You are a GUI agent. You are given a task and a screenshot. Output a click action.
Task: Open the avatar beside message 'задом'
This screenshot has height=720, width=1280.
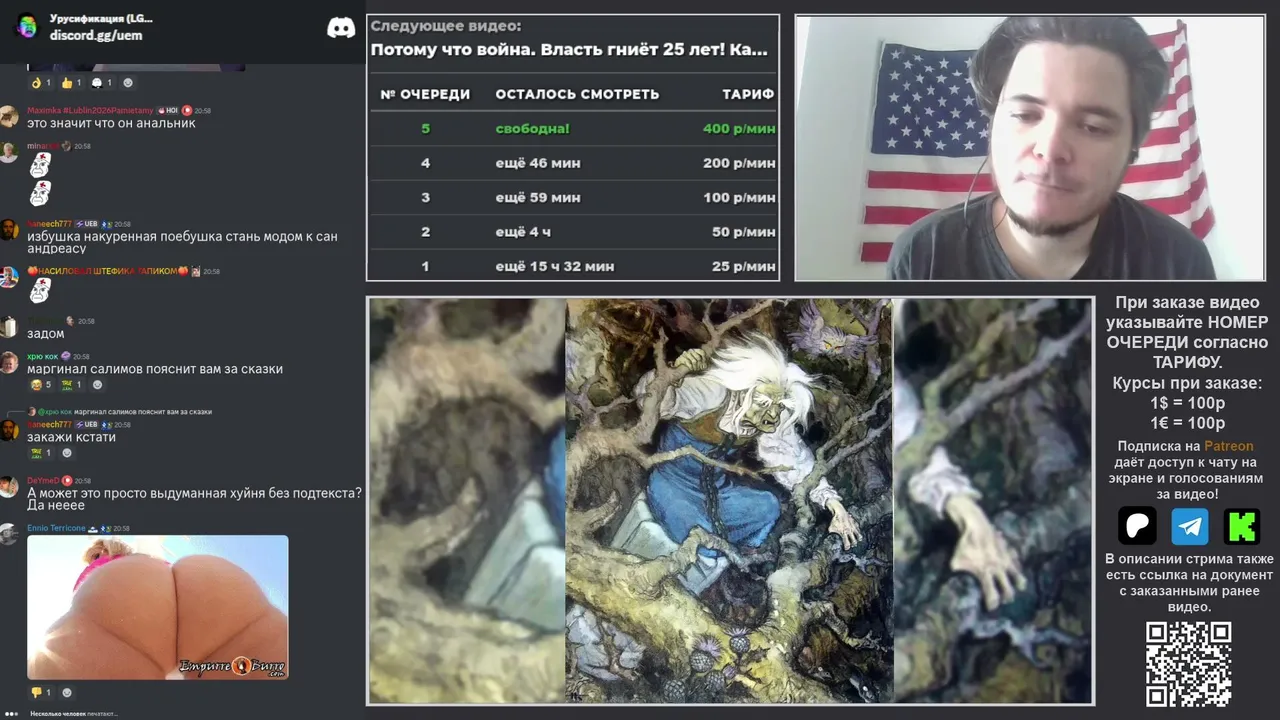click(9, 327)
